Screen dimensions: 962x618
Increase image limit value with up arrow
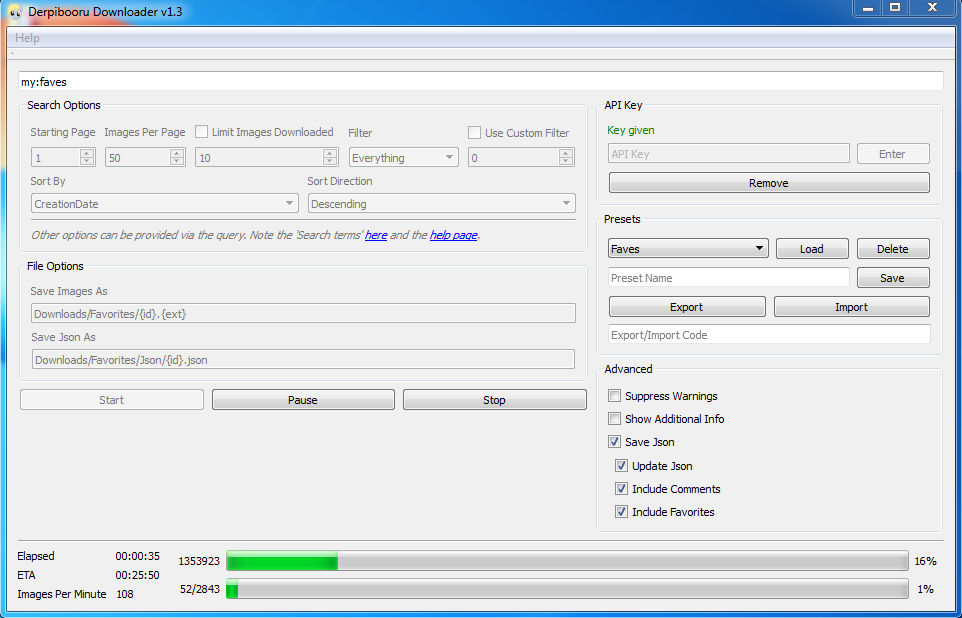330,153
